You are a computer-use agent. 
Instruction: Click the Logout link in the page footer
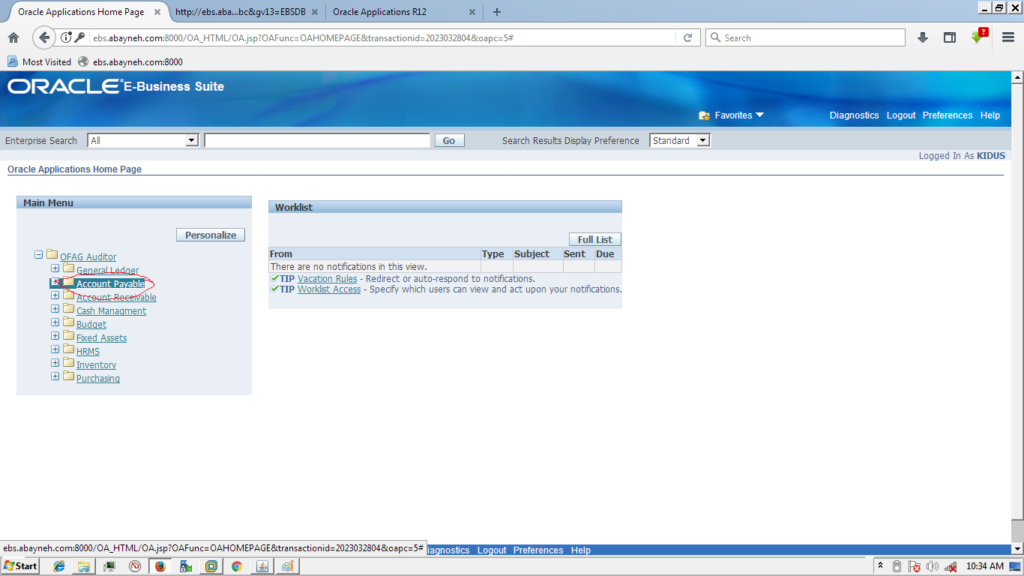pos(492,551)
